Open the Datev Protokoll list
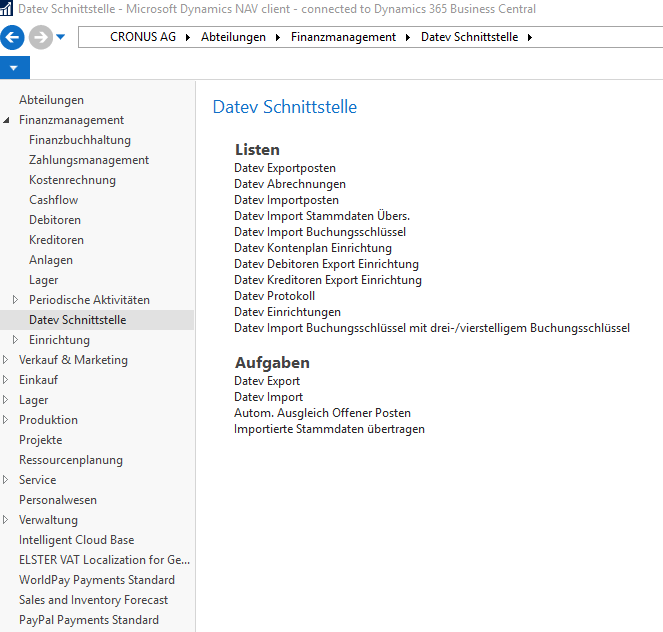663x632 pixels. pos(274,296)
